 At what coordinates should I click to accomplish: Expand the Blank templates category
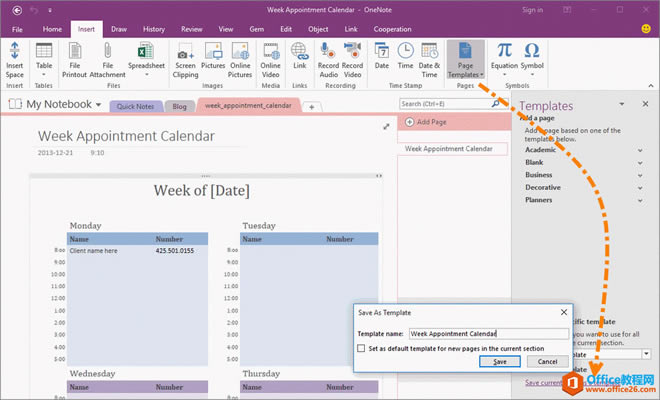pos(640,163)
